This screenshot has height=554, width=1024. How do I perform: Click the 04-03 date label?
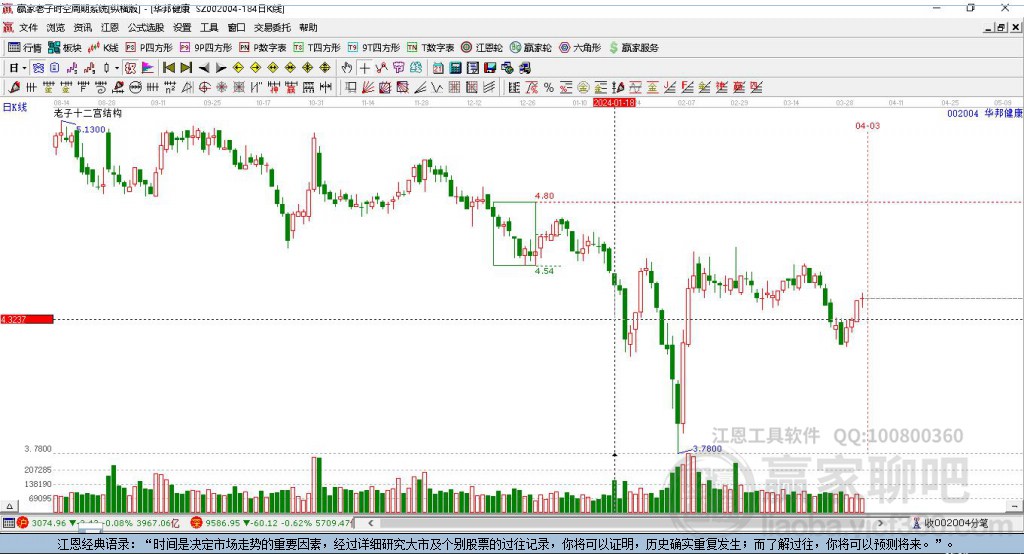[867, 125]
